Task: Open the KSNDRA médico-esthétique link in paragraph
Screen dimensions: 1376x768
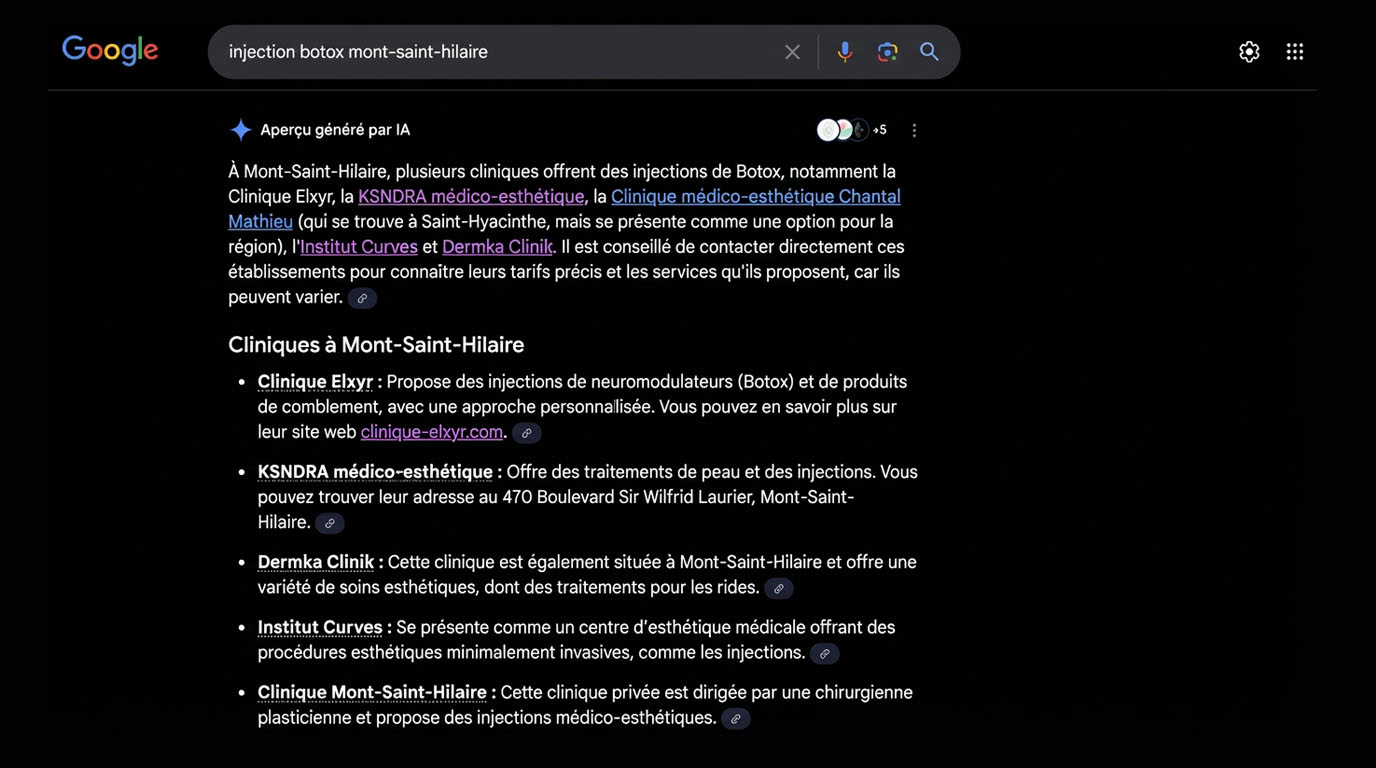Action: coord(471,197)
